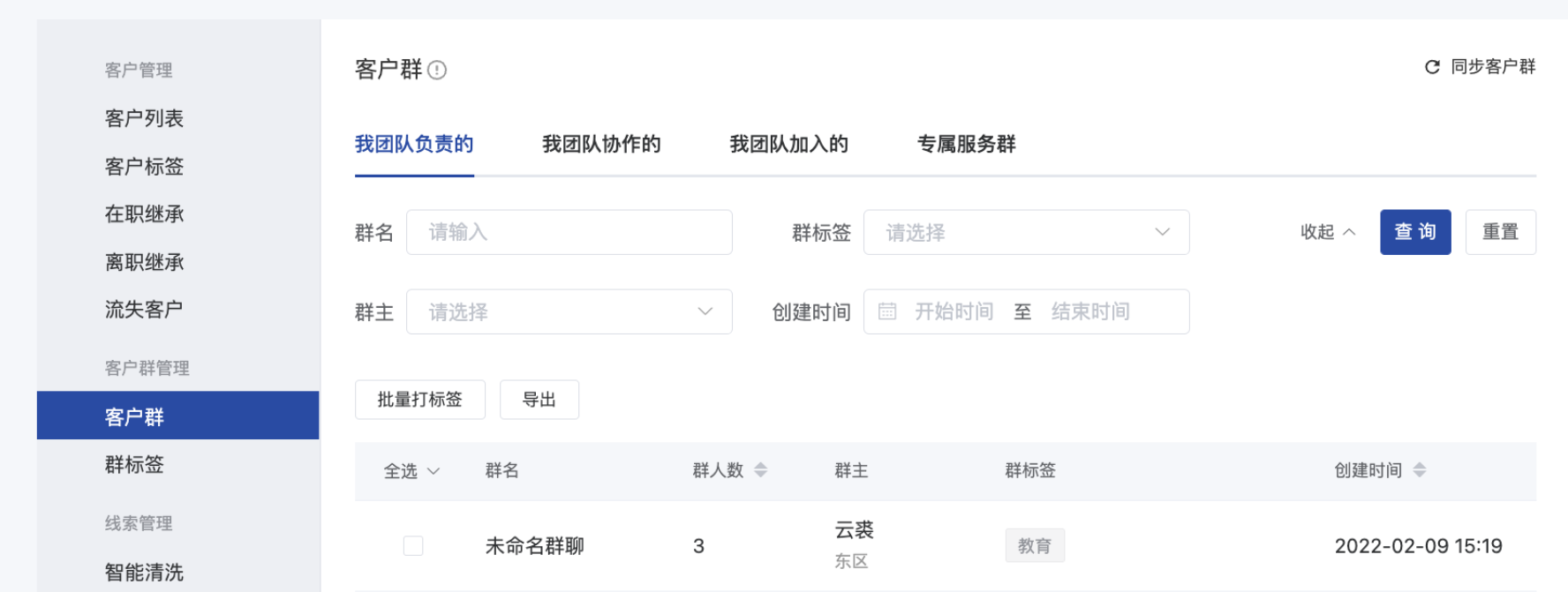Click group owner 云裘 in table

[855, 529]
